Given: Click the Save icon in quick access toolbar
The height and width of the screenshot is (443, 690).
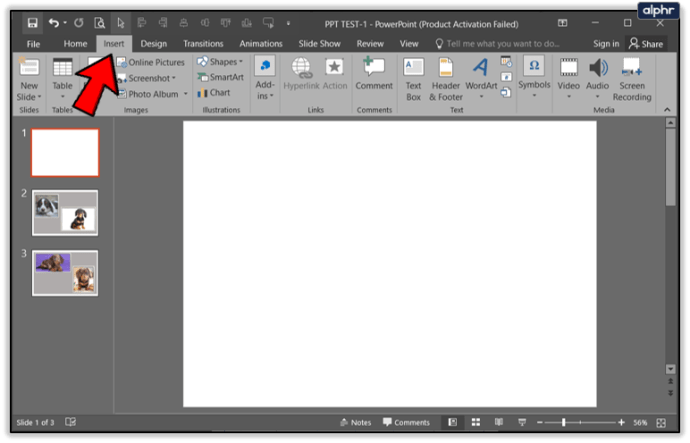Looking at the screenshot, I should tap(33, 22).
